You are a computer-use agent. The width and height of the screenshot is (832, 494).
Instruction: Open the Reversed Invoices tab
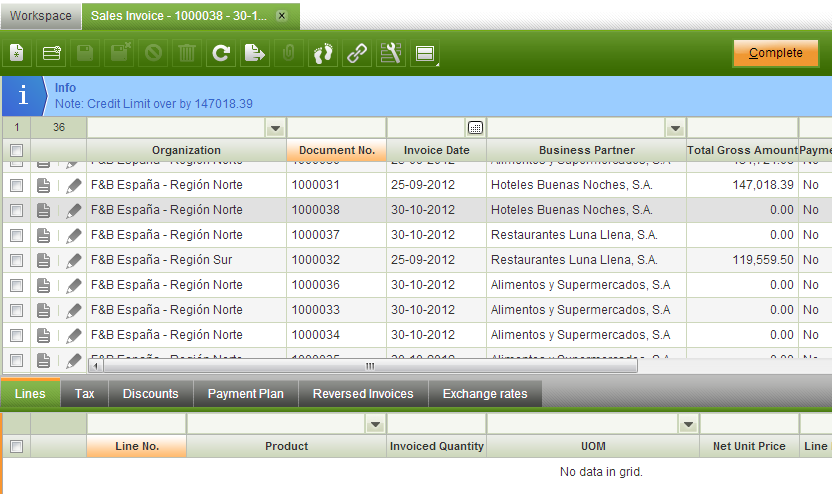tap(363, 394)
